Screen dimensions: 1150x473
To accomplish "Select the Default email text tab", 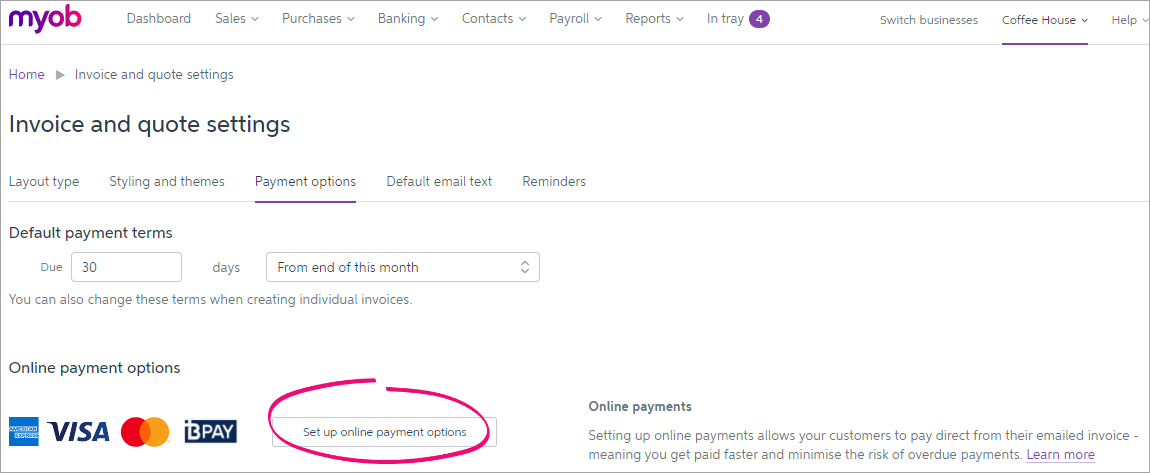I will [439, 182].
